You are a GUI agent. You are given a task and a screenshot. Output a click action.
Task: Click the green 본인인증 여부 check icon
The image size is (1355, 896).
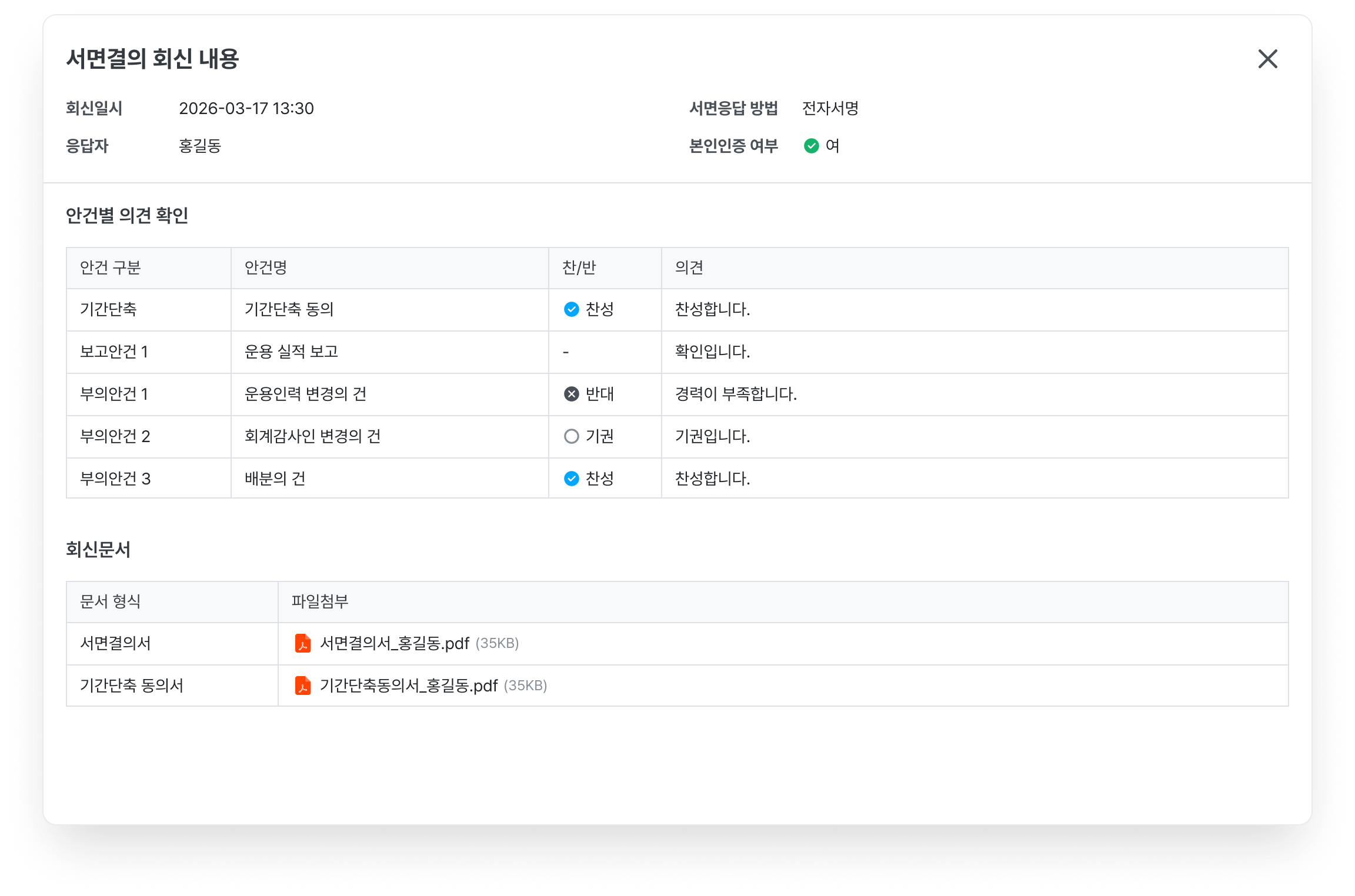(811, 146)
